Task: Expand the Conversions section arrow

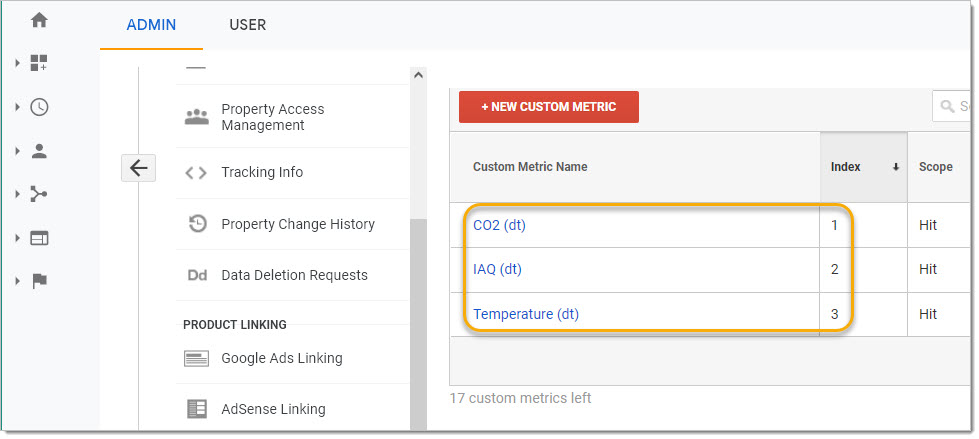Action: click(17, 281)
